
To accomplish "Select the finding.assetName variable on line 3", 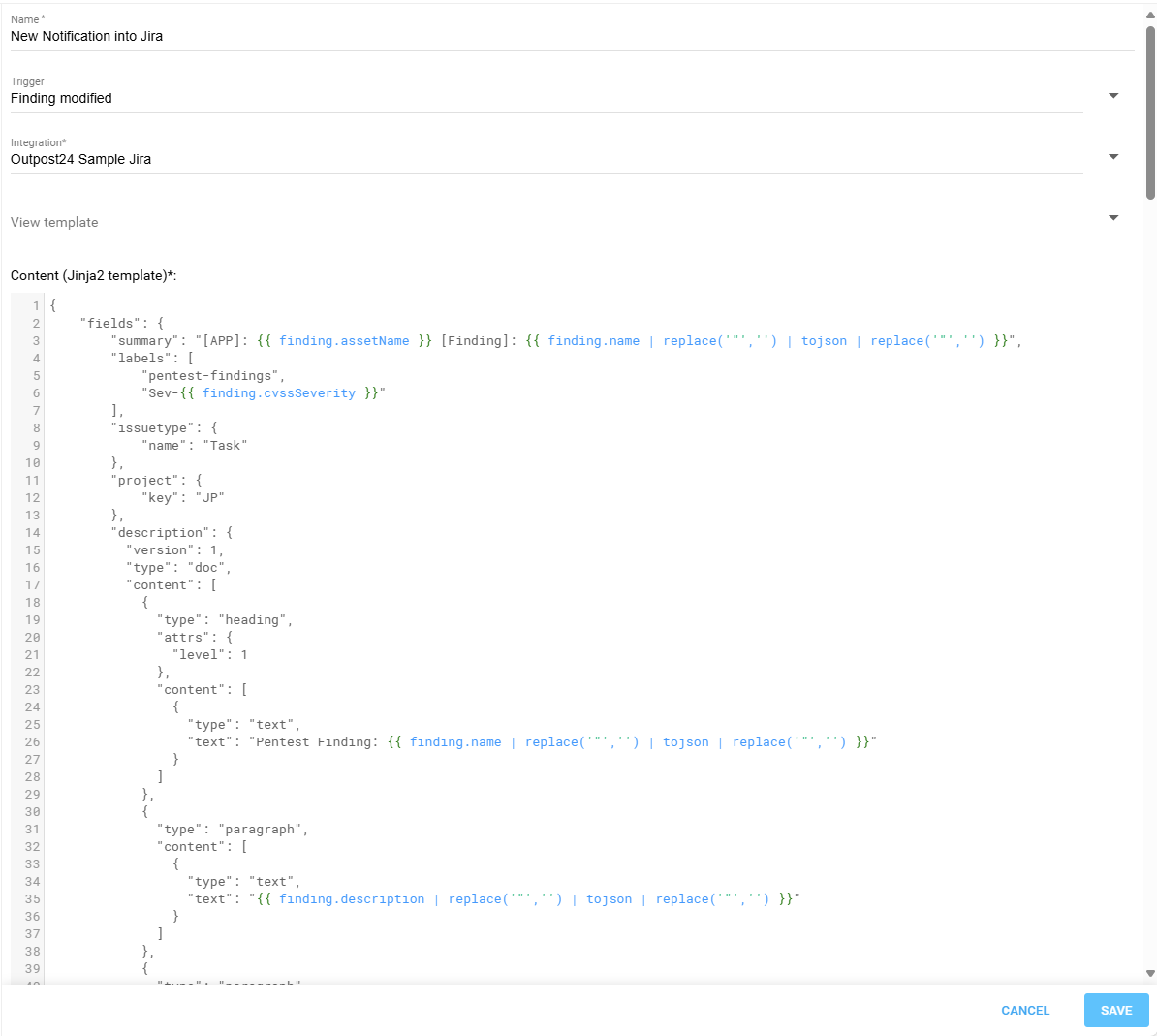I will point(344,340).
